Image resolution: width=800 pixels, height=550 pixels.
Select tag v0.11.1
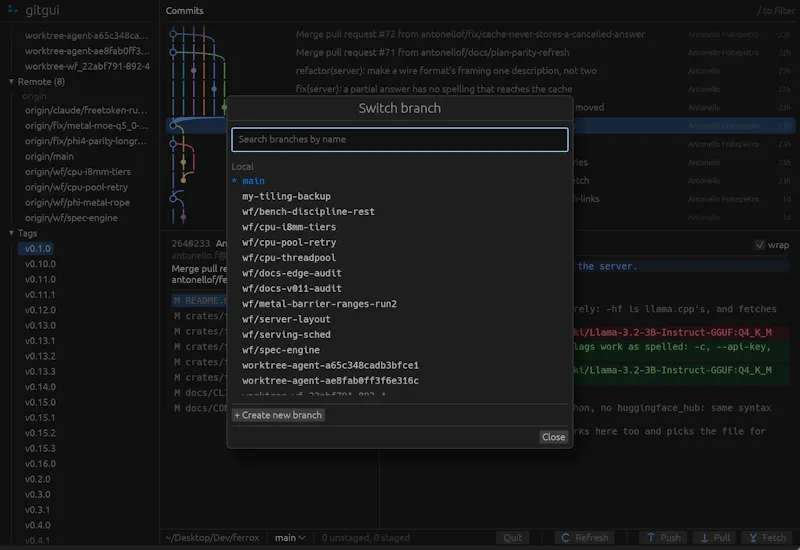coord(40,294)
